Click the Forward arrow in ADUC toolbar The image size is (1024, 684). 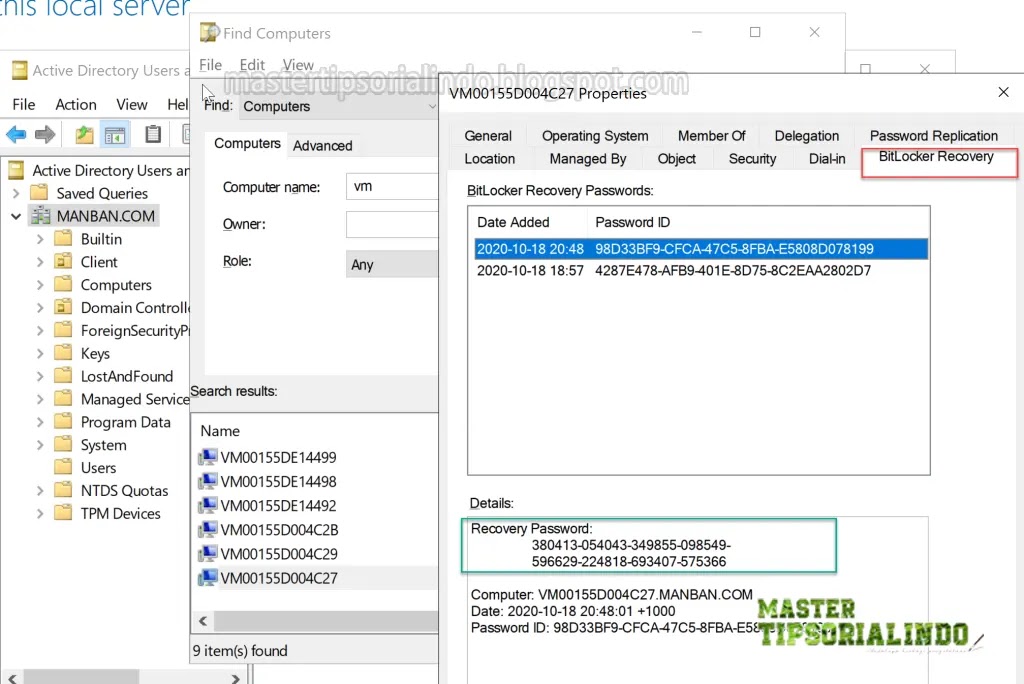(x=45, y=135)
